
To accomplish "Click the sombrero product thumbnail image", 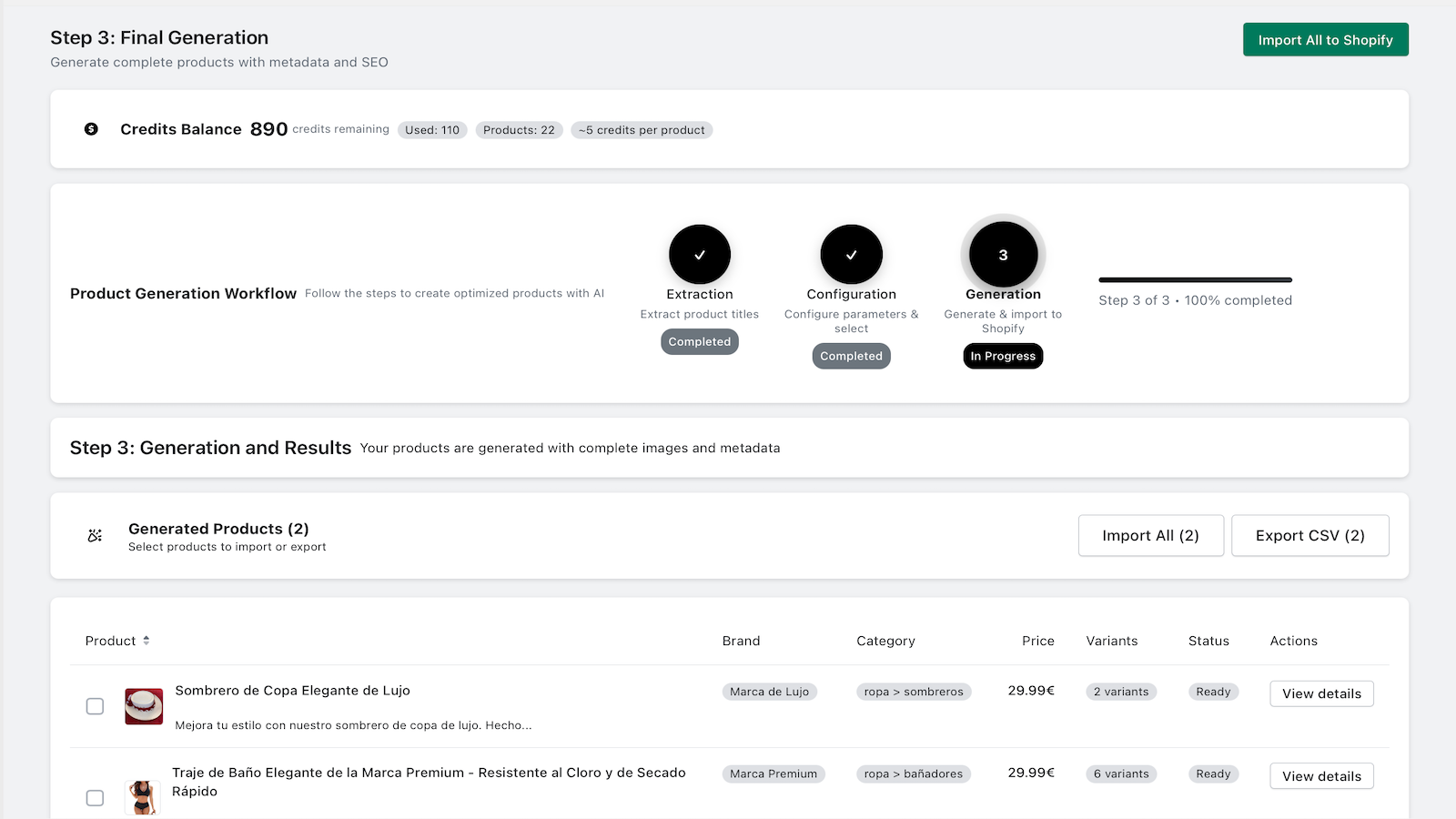I will (143, 706).
